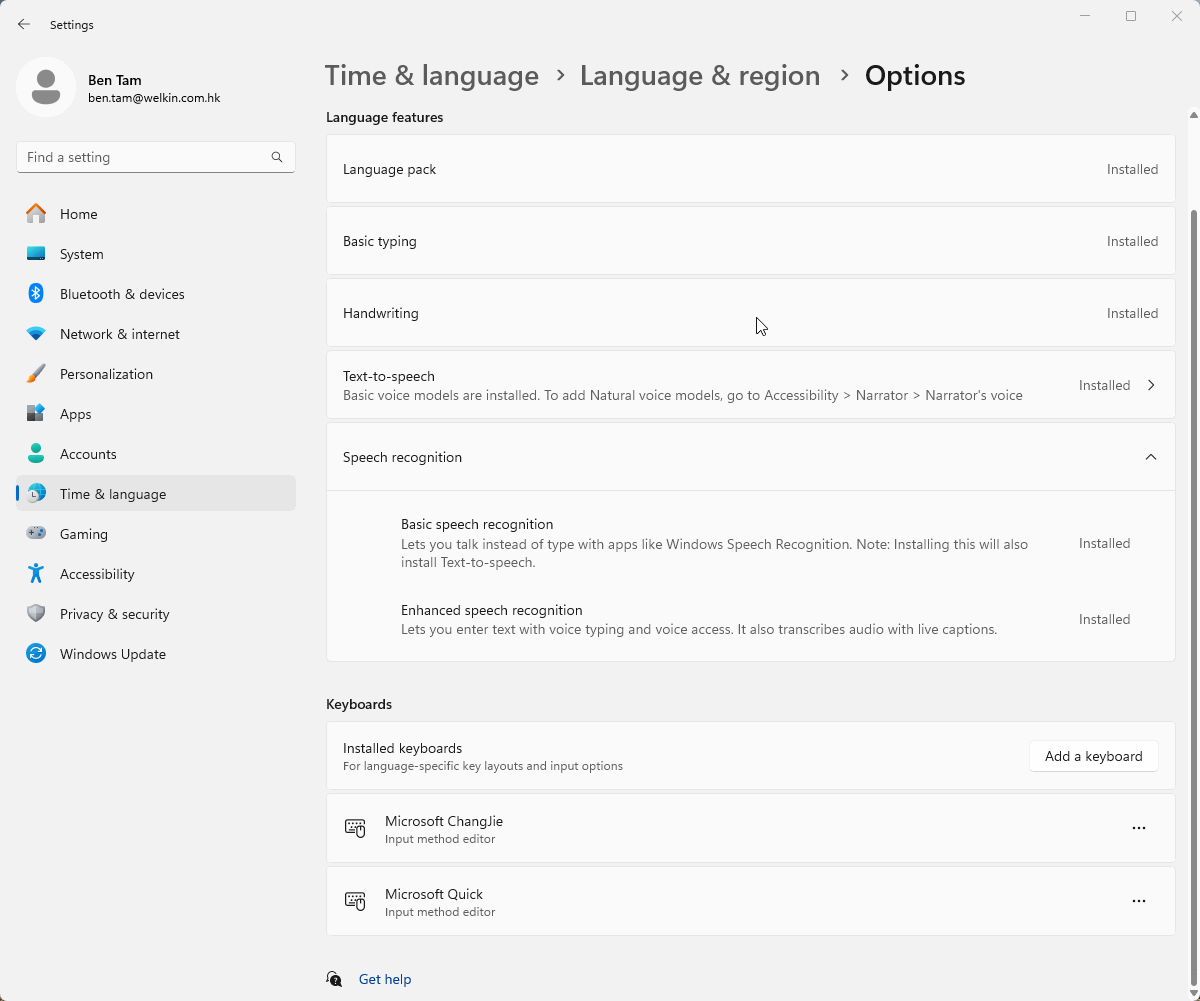The image size is (1200, 1001).
Task: Open the Privacy & security page
Action: pos(156,614)
